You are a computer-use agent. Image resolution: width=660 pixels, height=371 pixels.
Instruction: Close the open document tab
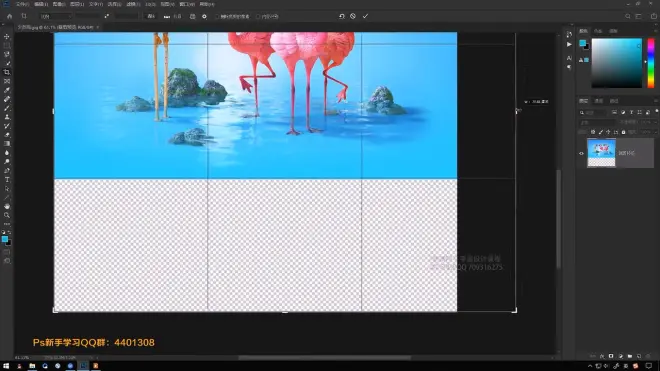pyautogui.click(x=98, y=27)
